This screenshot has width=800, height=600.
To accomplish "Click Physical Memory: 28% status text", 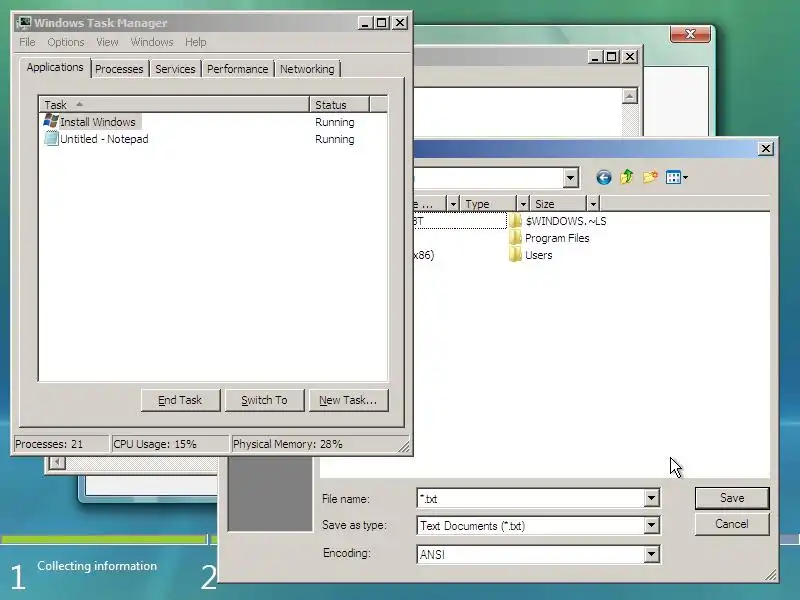I will click(287, 444).
